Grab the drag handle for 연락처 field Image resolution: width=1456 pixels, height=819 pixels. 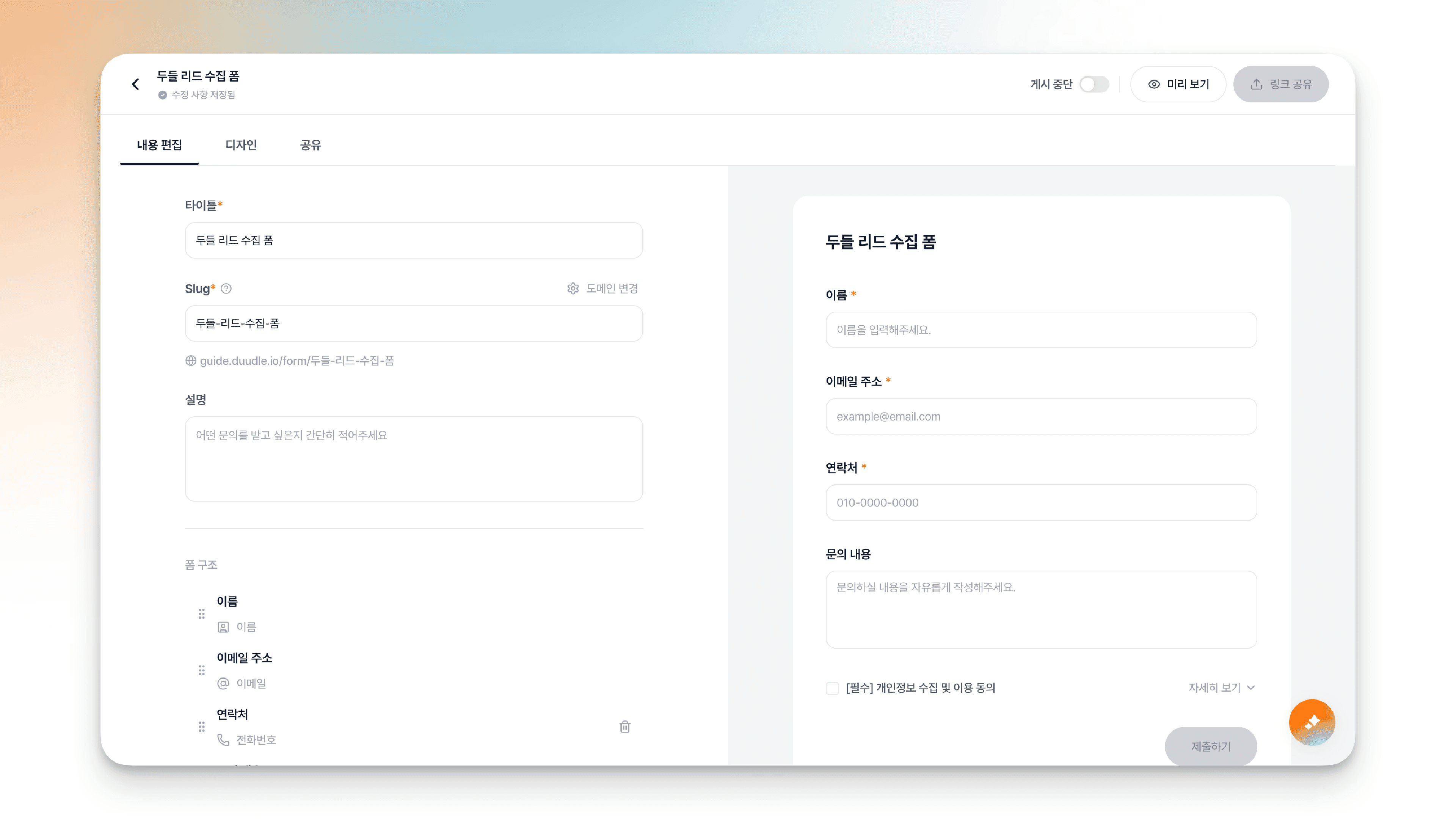click(x=201, y=727)
